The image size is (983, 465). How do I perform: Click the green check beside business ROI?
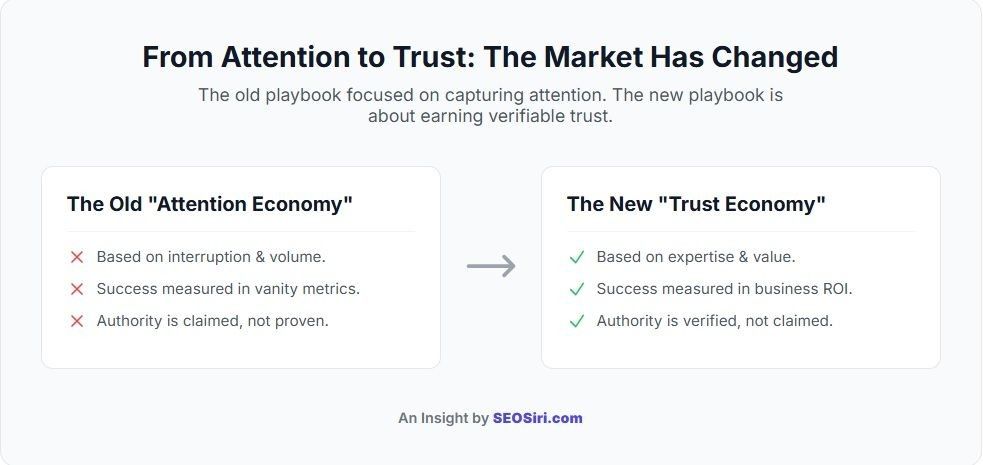(577, 289)
